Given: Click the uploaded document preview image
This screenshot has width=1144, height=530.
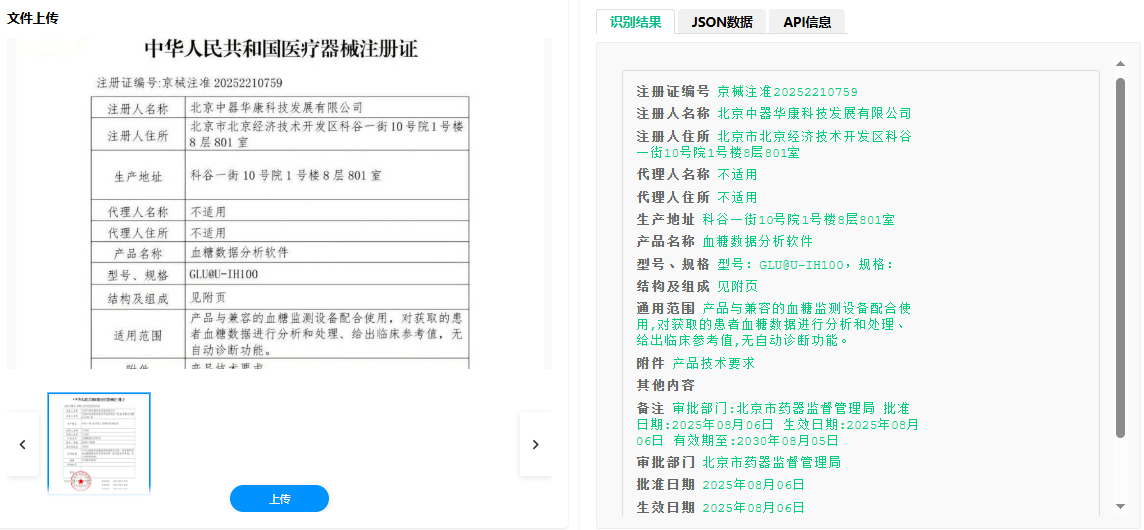Looking at the screenshot, I should tap(279, 203).
